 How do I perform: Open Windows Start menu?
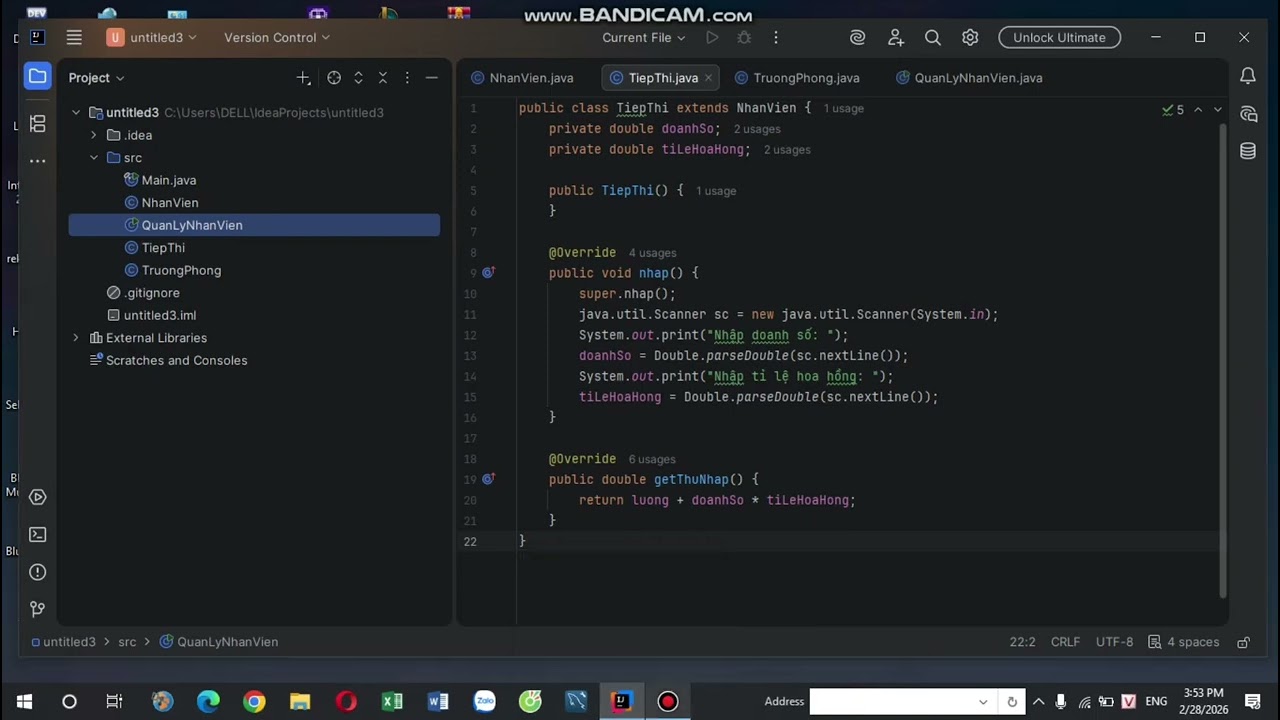point(24,701)
